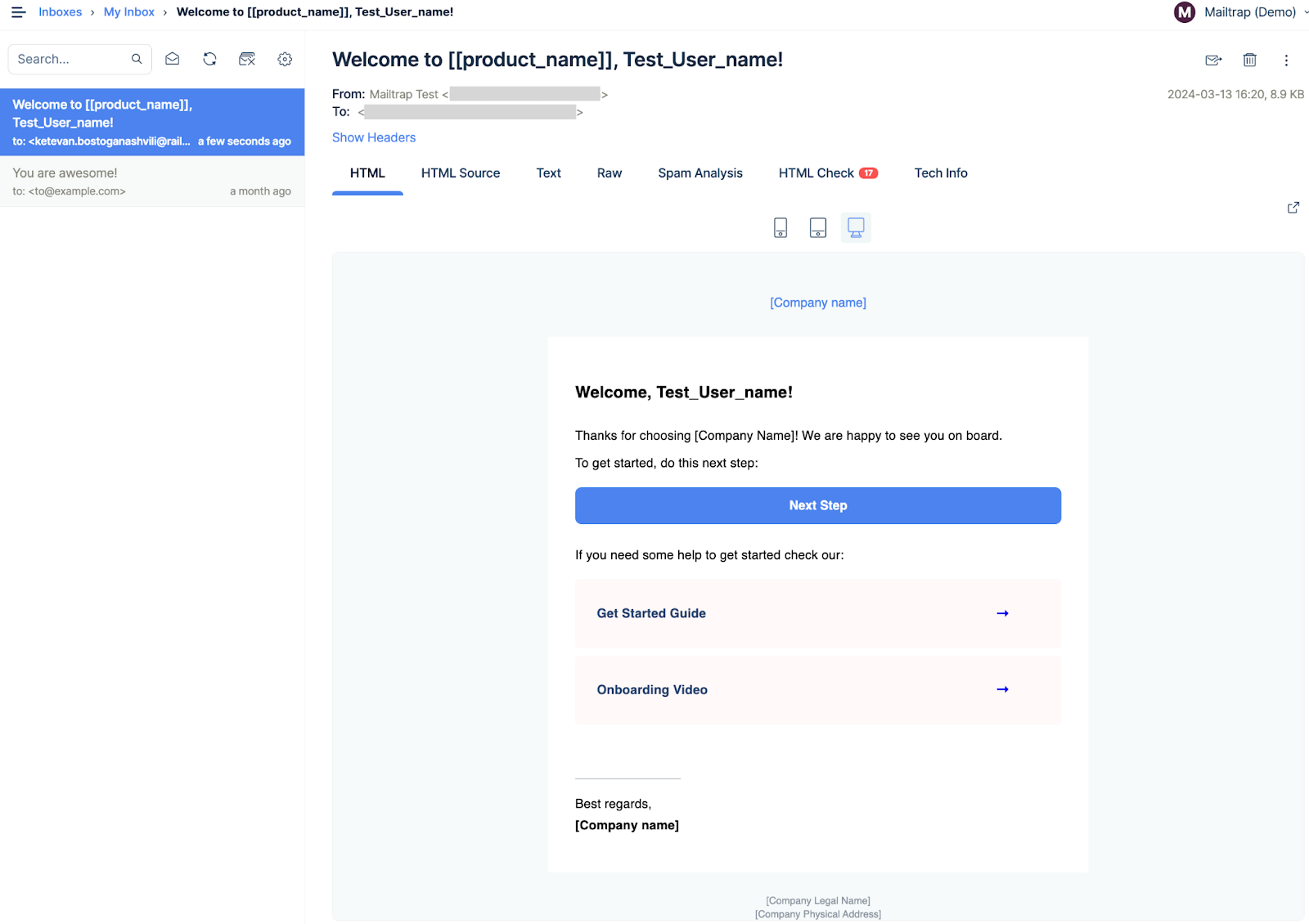Click the Next Step button
This screenshot has width=1309, height=924.
pyautogui.click(x=817, y=505)
